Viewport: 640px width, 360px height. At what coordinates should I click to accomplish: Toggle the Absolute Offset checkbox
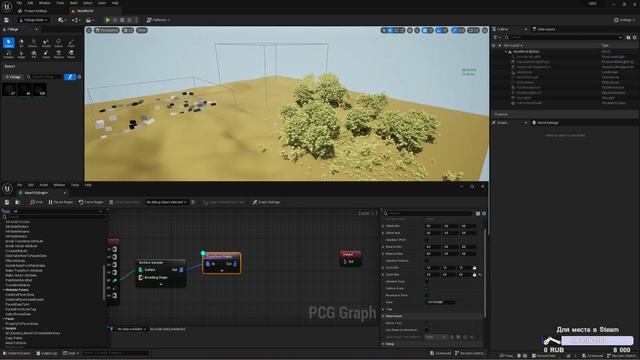427,240
